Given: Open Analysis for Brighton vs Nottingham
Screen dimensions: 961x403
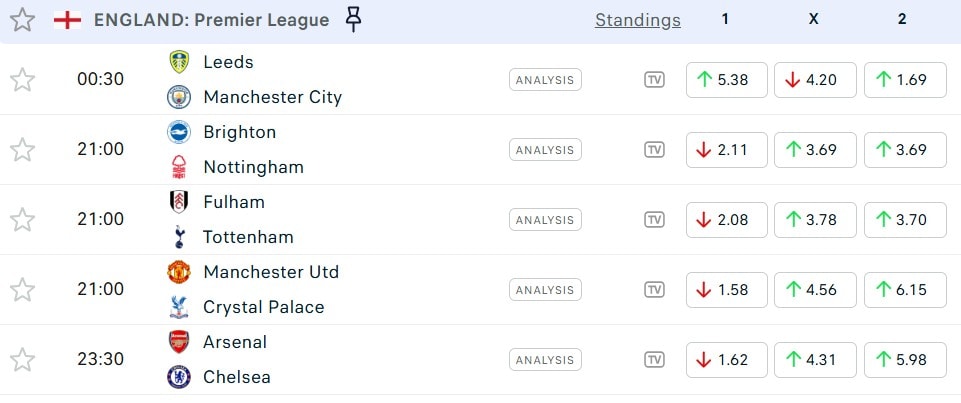Looking at the screenshot, I should tap(545, 150).
